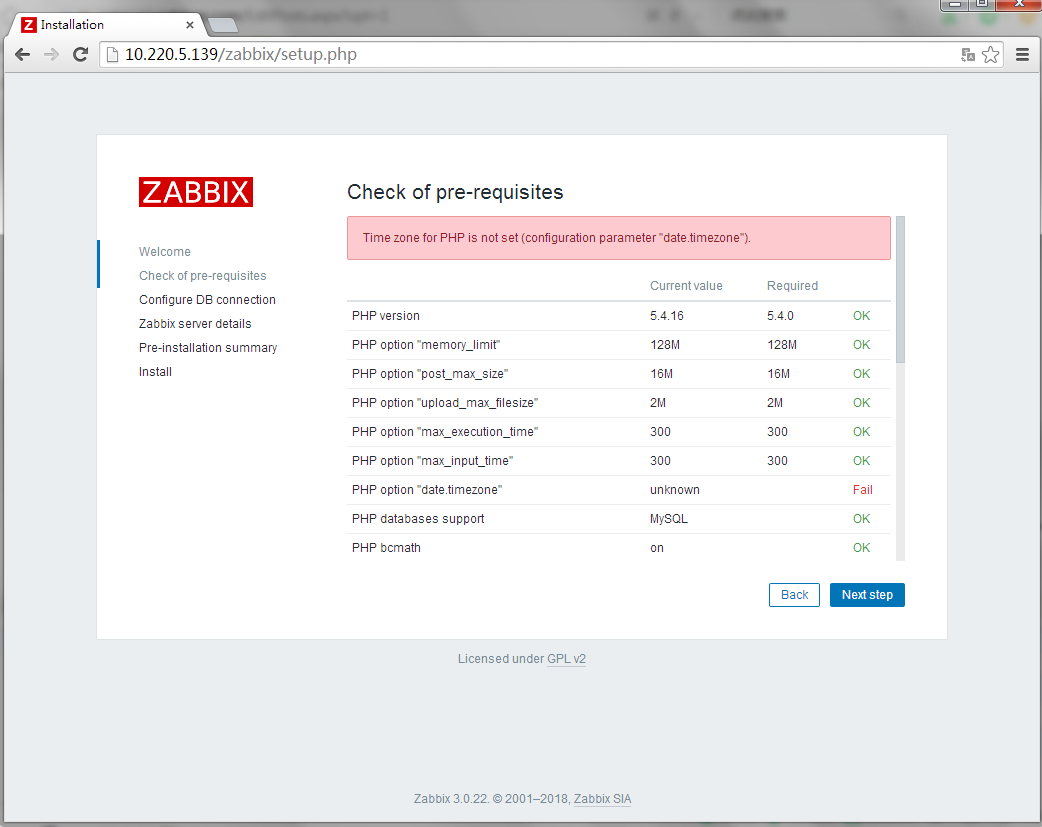
Task: Click the "MySQL" value
Action: pos(669,519)
